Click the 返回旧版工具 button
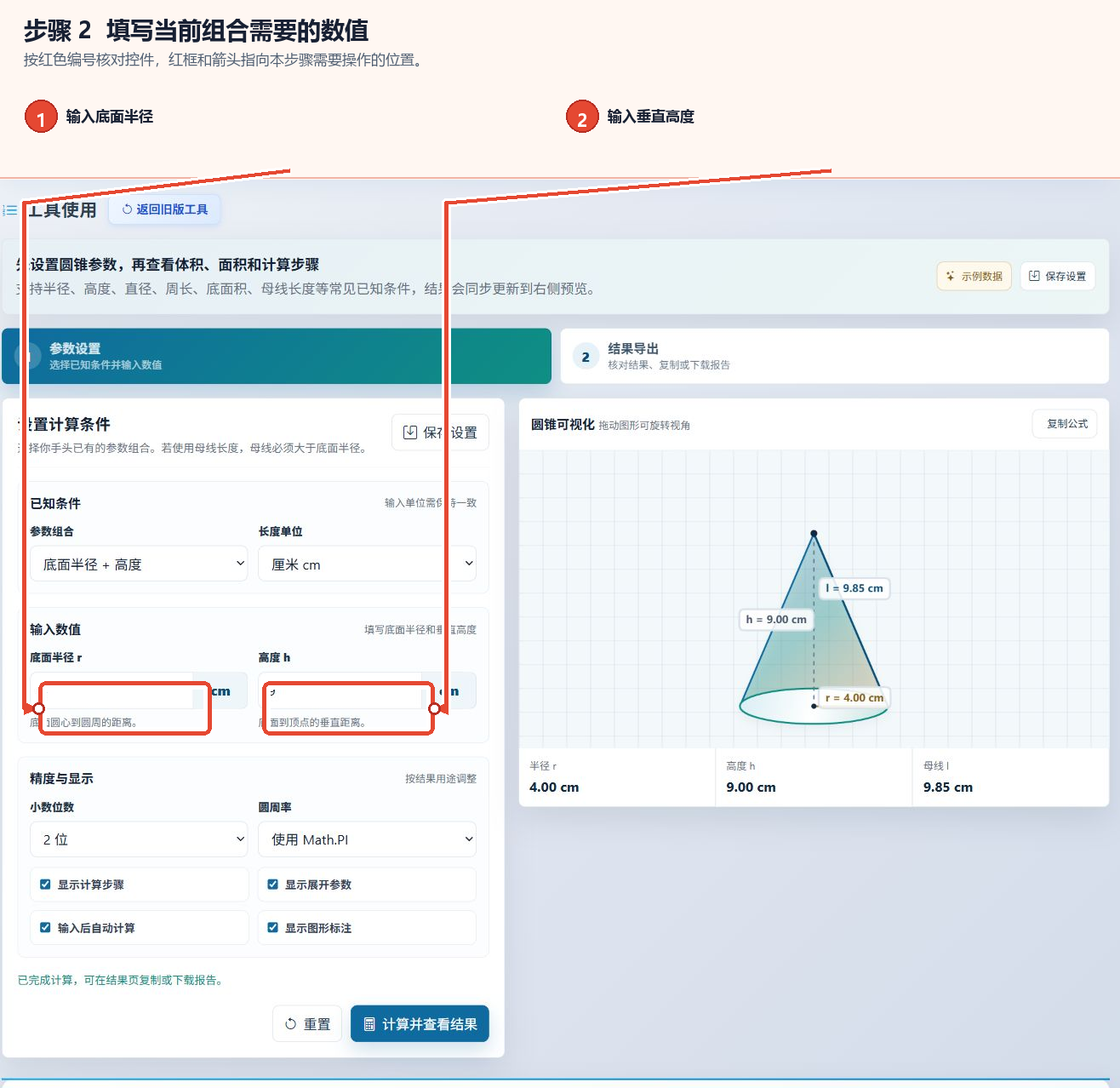Image resolution: width=1120 pixels, height=1088 pixels. tap(164, 209)
